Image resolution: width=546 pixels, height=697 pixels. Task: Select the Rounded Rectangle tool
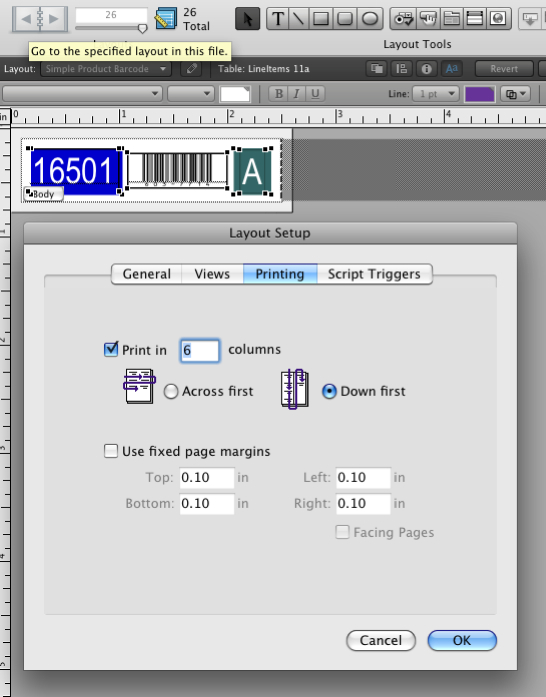[x=345, y=19]
